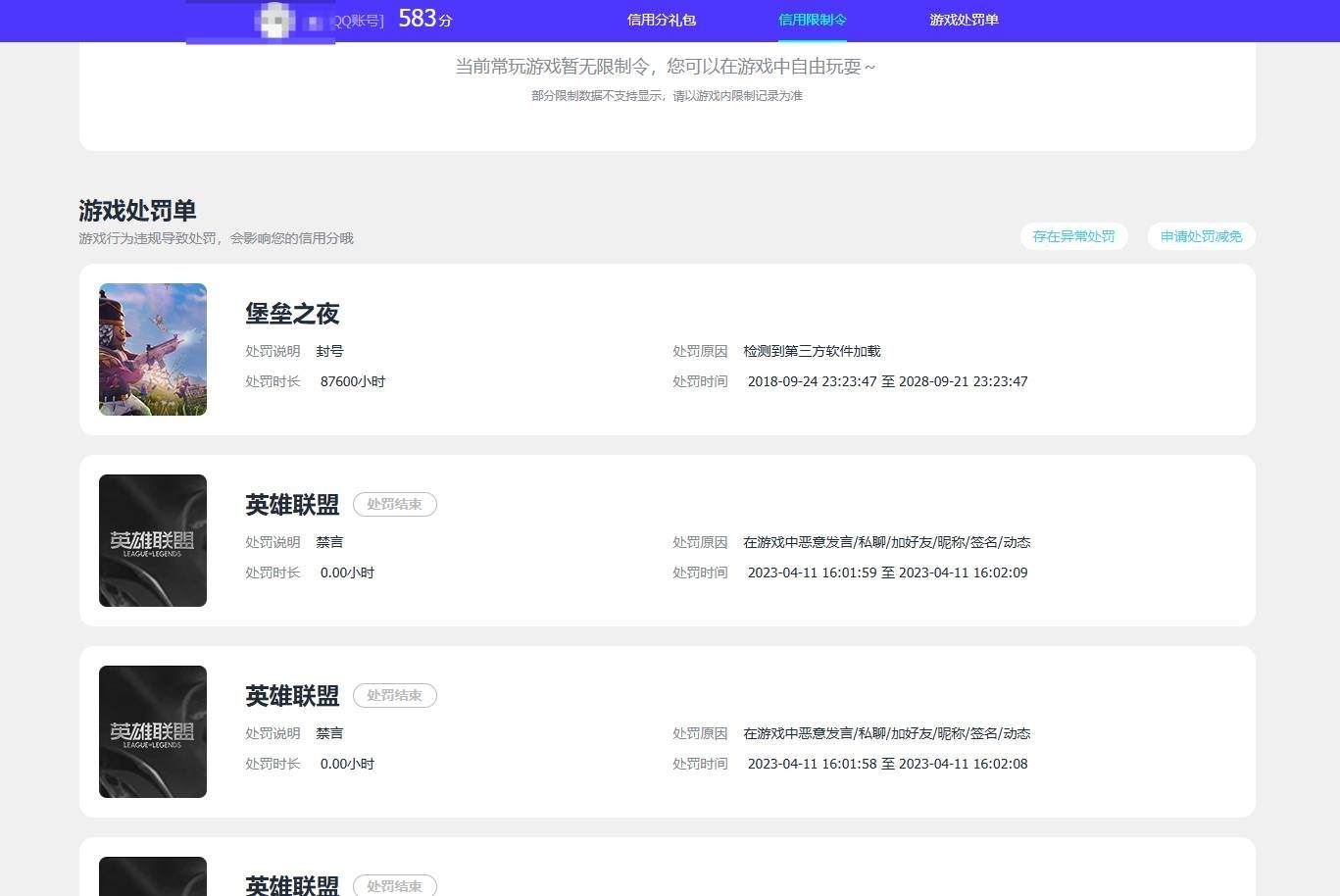
Task: Click the 存在异常处罚 button
Action: click(1073, 236)
